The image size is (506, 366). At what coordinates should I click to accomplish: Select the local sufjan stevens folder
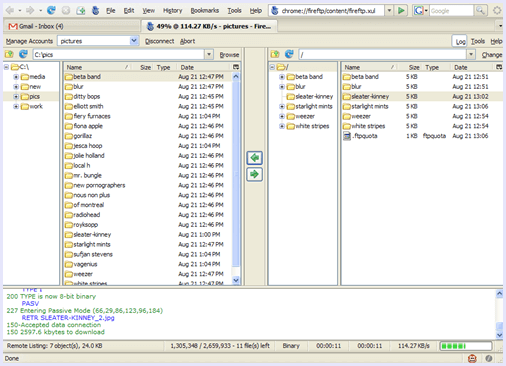(x=147, y=254)
